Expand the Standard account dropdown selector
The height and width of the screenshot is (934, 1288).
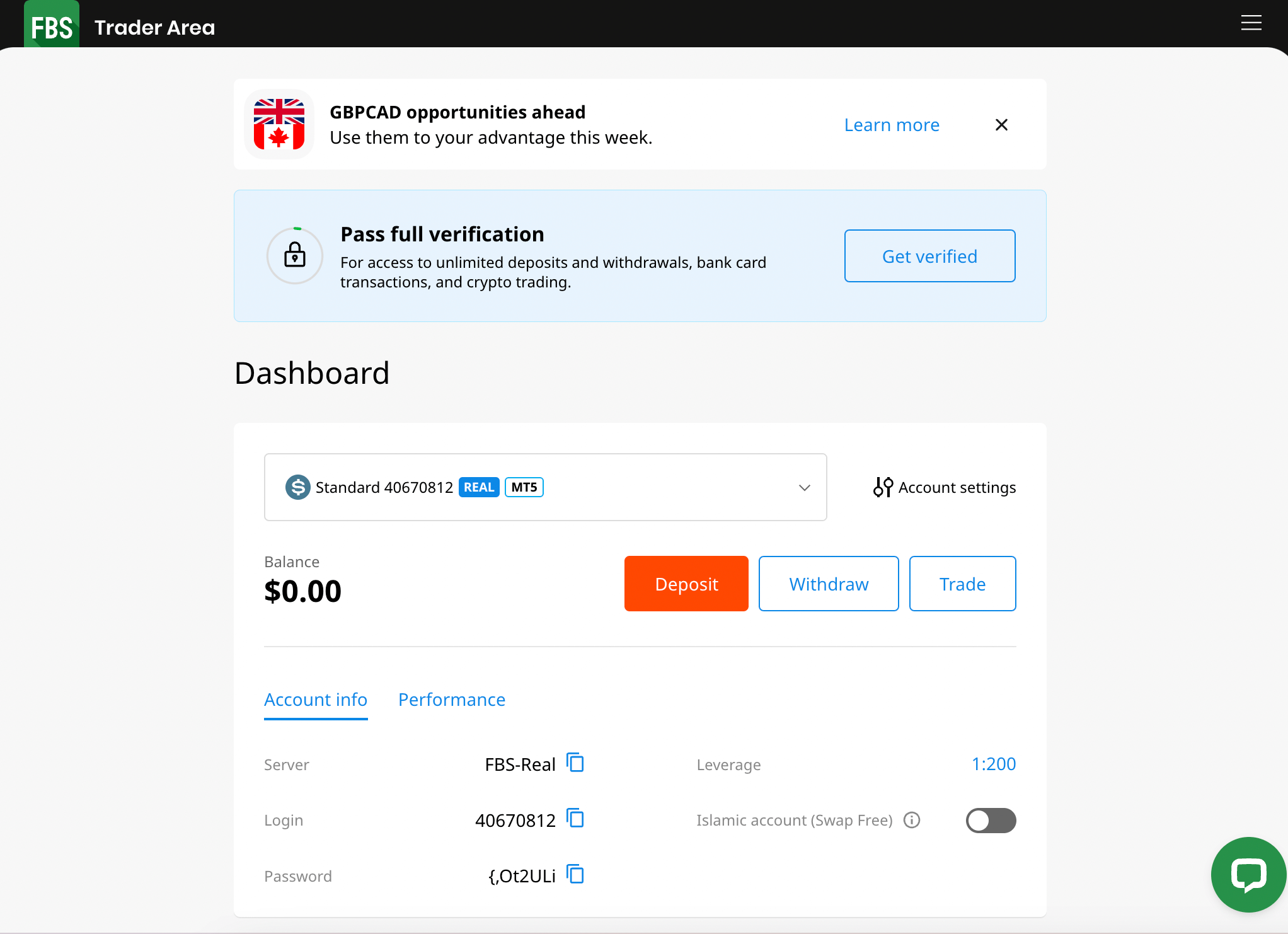(806, 487)
